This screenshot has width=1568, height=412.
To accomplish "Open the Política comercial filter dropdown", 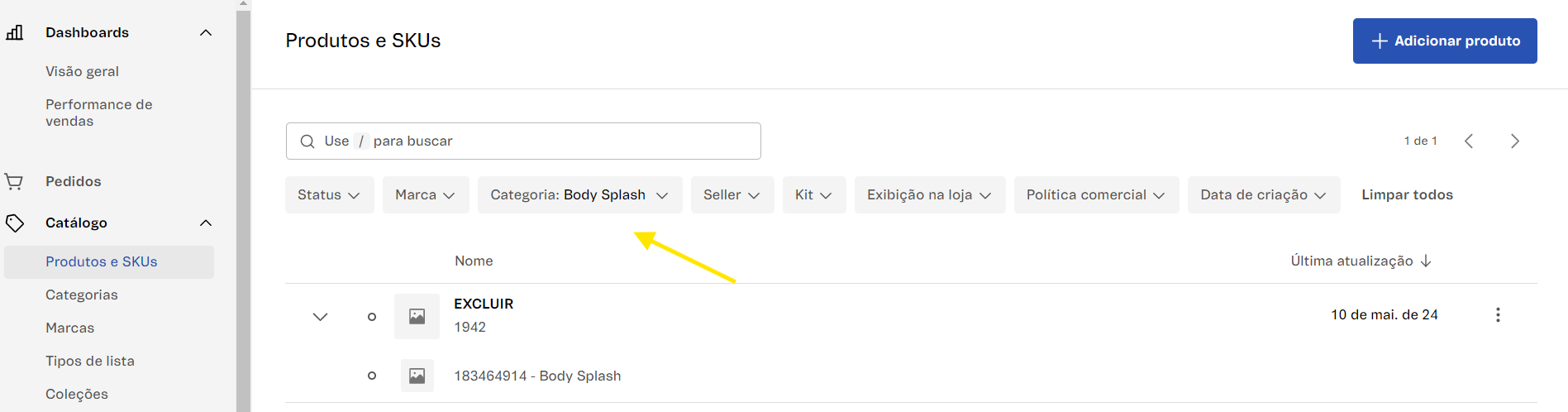I will point(1095,195).
